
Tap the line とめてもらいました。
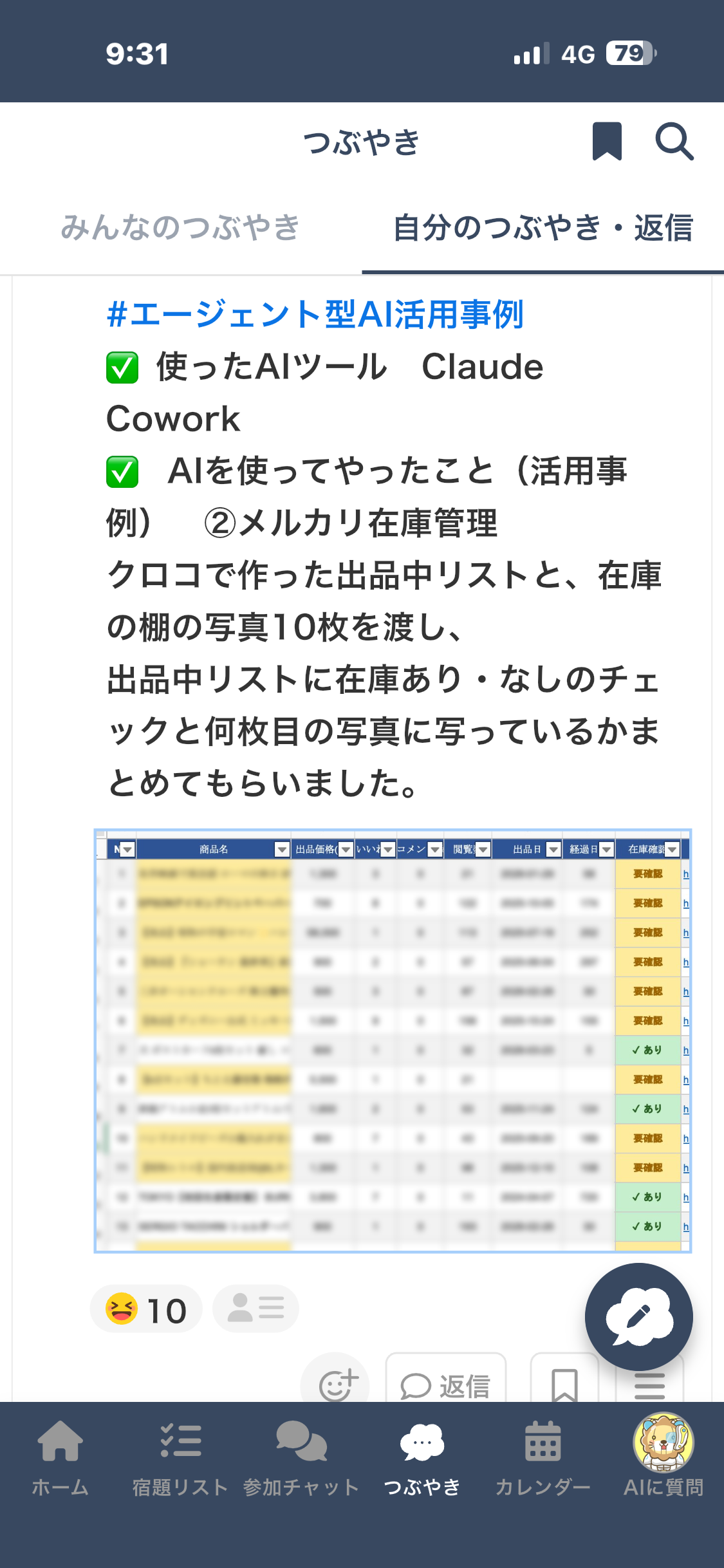point(263,783)
